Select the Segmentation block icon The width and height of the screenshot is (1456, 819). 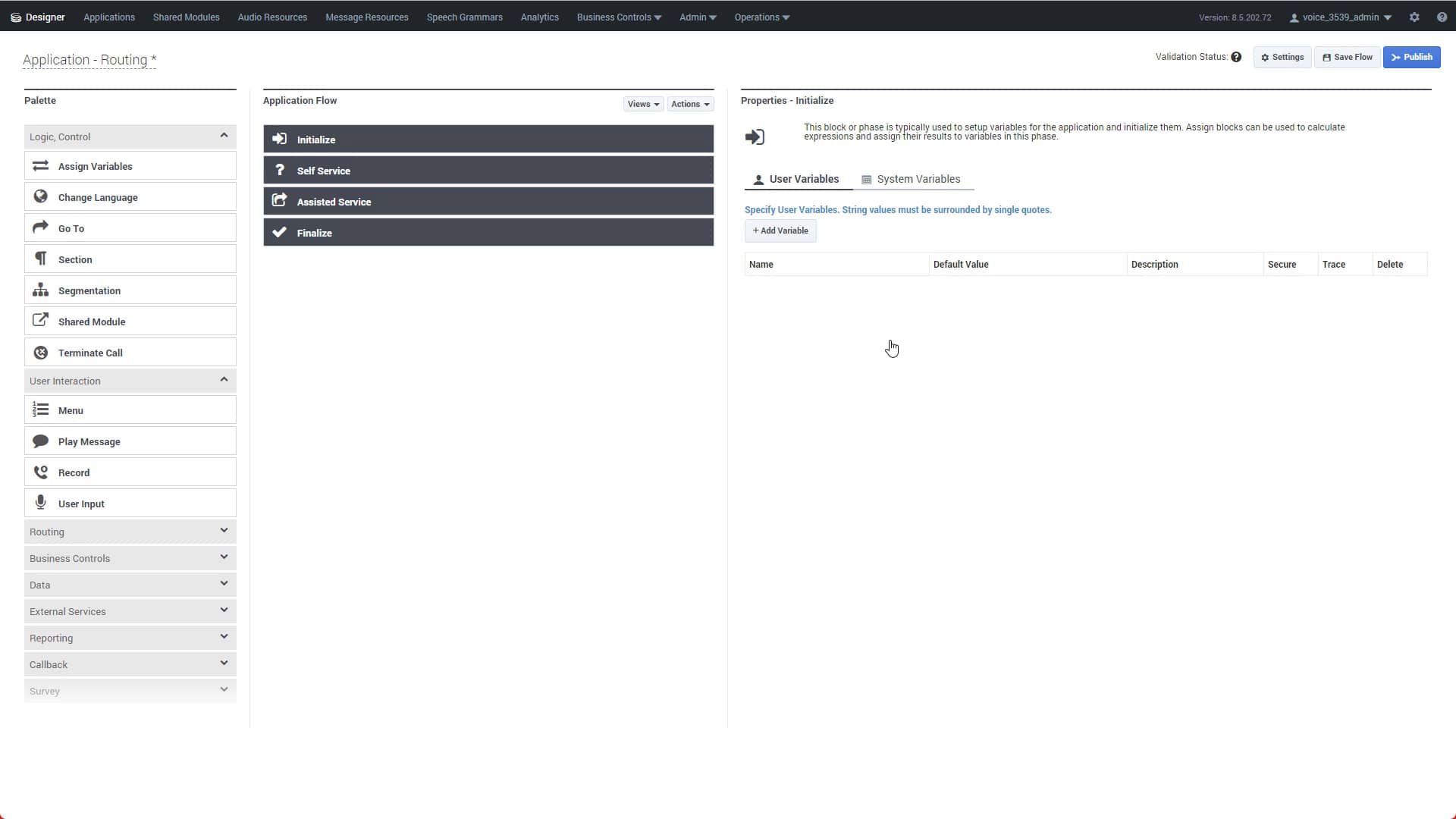point(41,290)
